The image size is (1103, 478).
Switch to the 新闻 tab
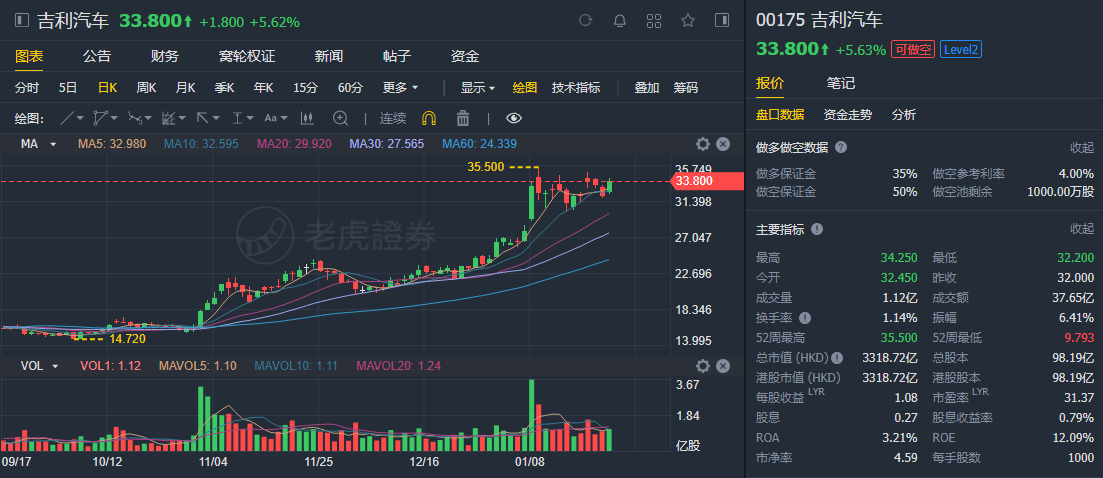pos(329,56)
